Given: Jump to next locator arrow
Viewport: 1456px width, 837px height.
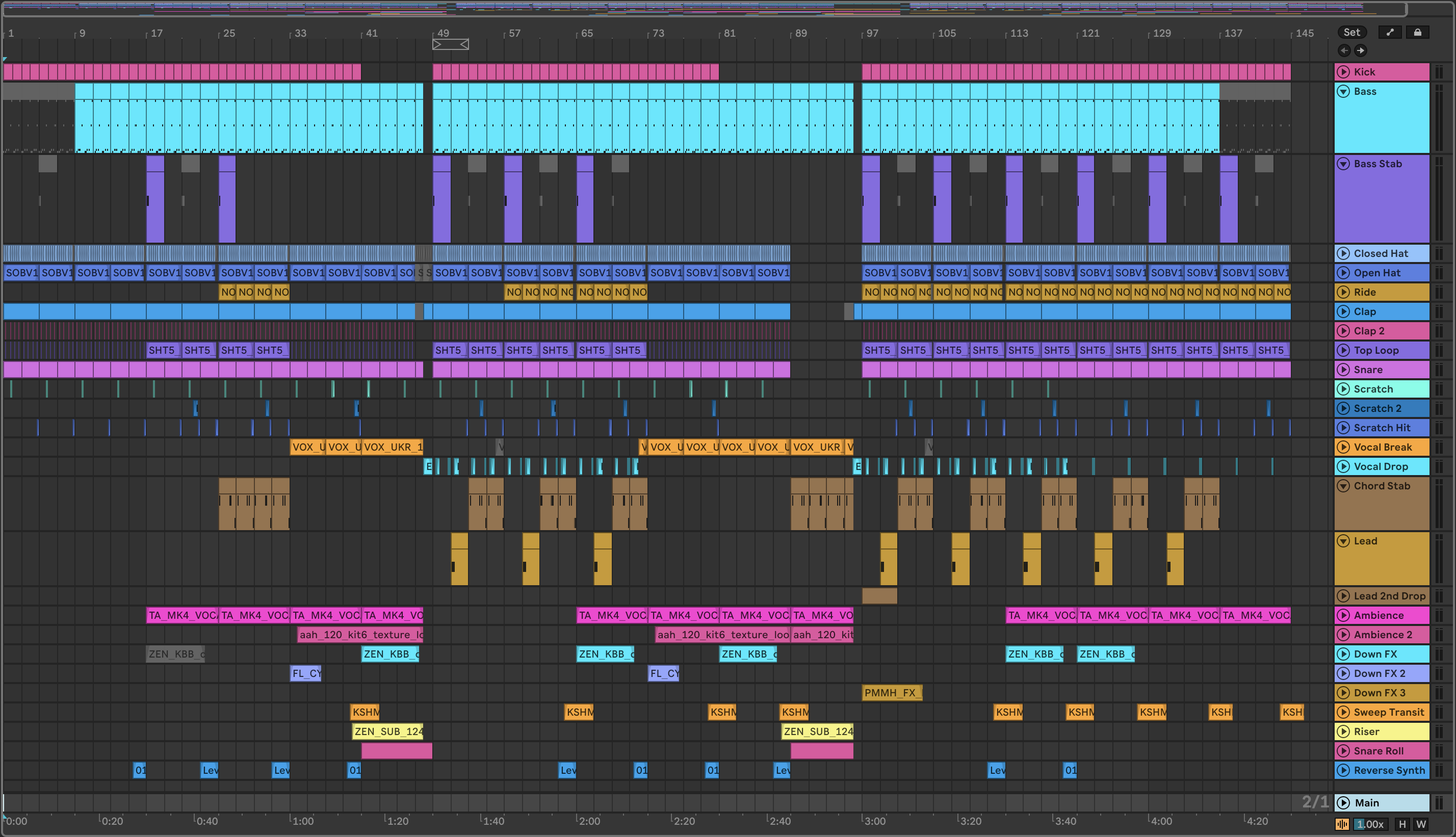Looking at the screenshot, I should coord(1361,50).
